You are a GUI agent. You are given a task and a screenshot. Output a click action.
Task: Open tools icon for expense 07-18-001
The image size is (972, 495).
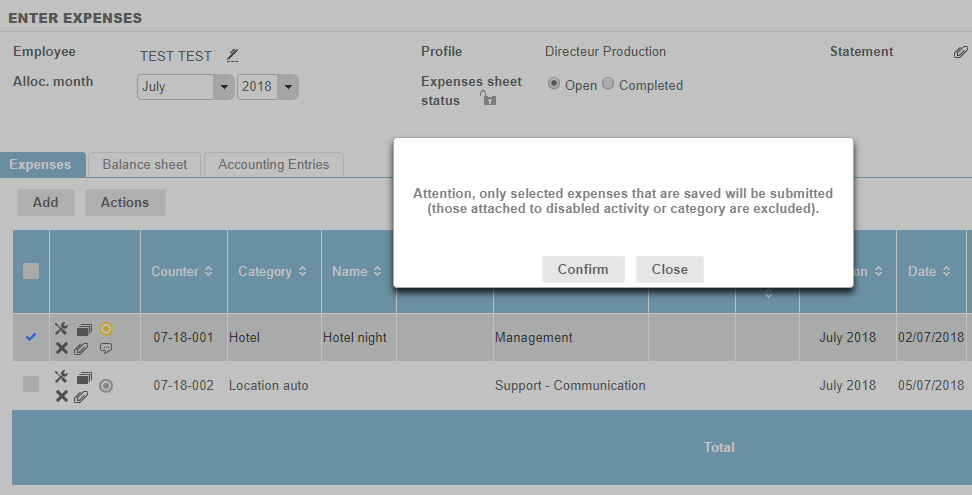(61, 329)
